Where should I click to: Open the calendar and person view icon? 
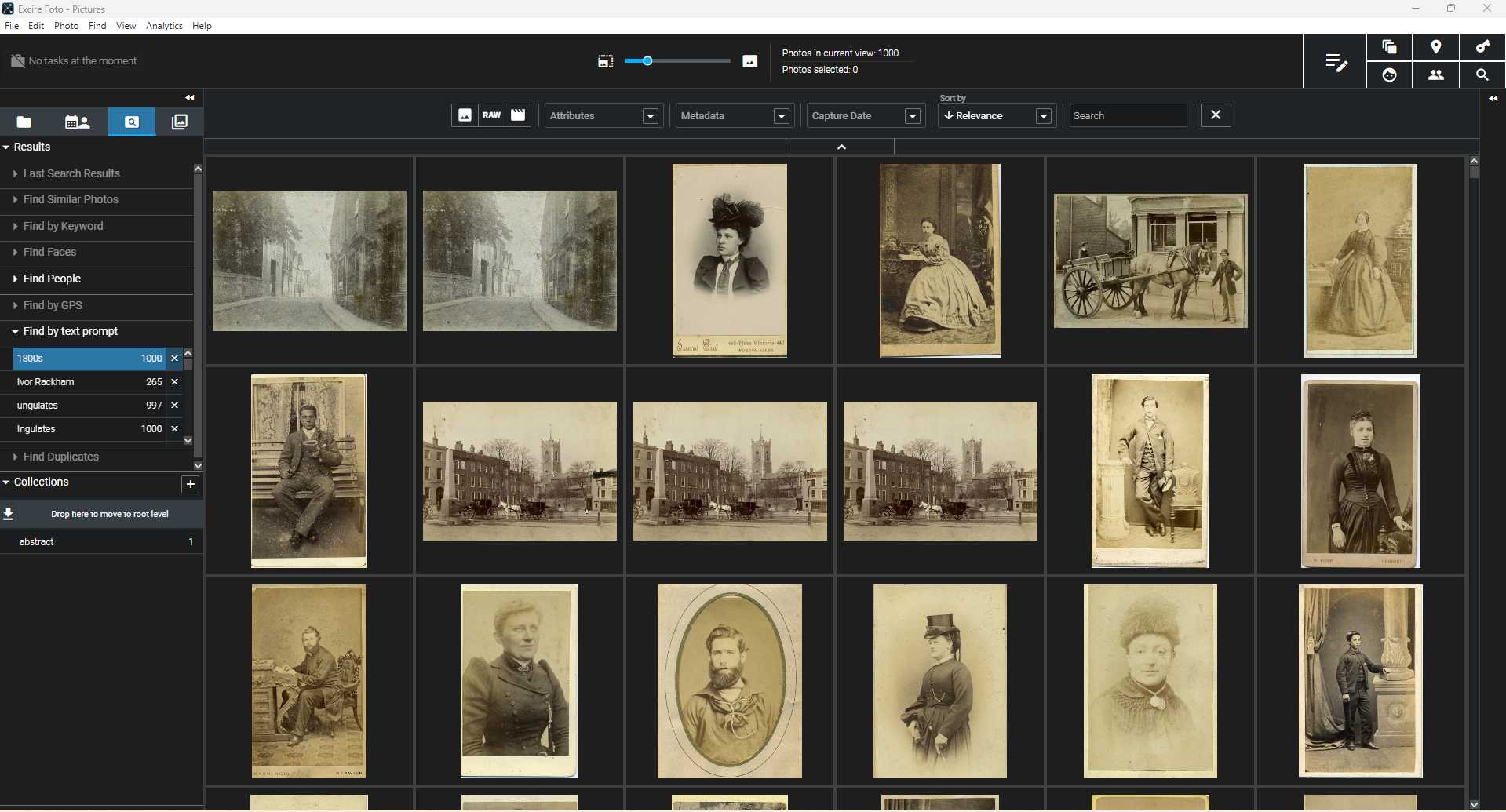tap(77, 122)
